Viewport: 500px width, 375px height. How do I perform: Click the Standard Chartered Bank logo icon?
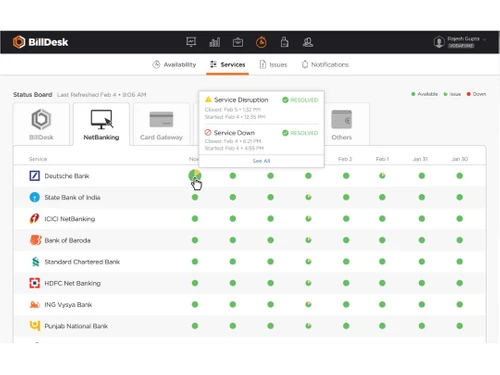point(35,262)
